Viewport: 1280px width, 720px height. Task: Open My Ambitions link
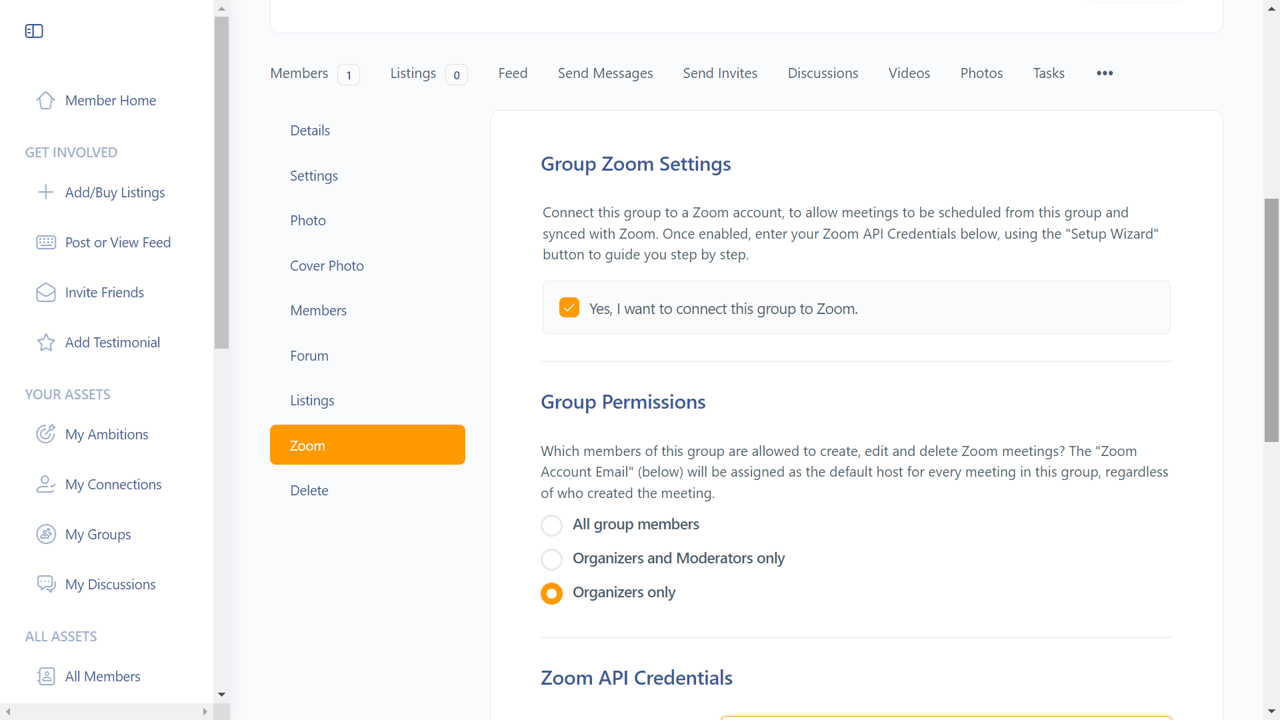[x=106, y=434]
